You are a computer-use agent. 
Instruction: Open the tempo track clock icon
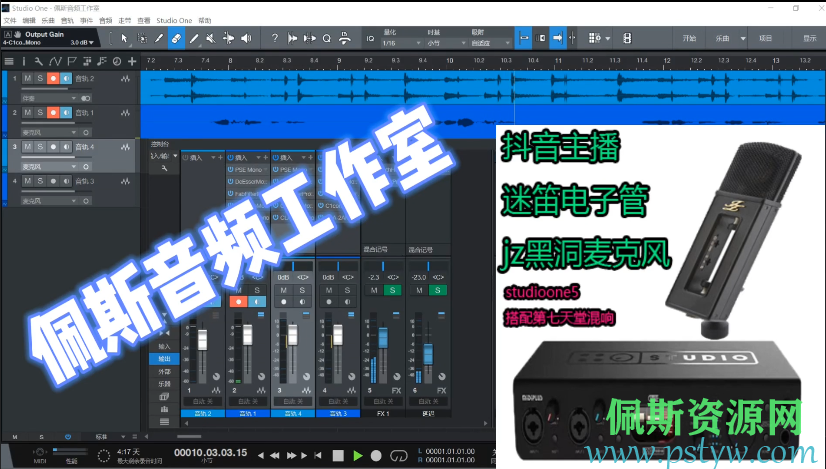pos(117,62)
